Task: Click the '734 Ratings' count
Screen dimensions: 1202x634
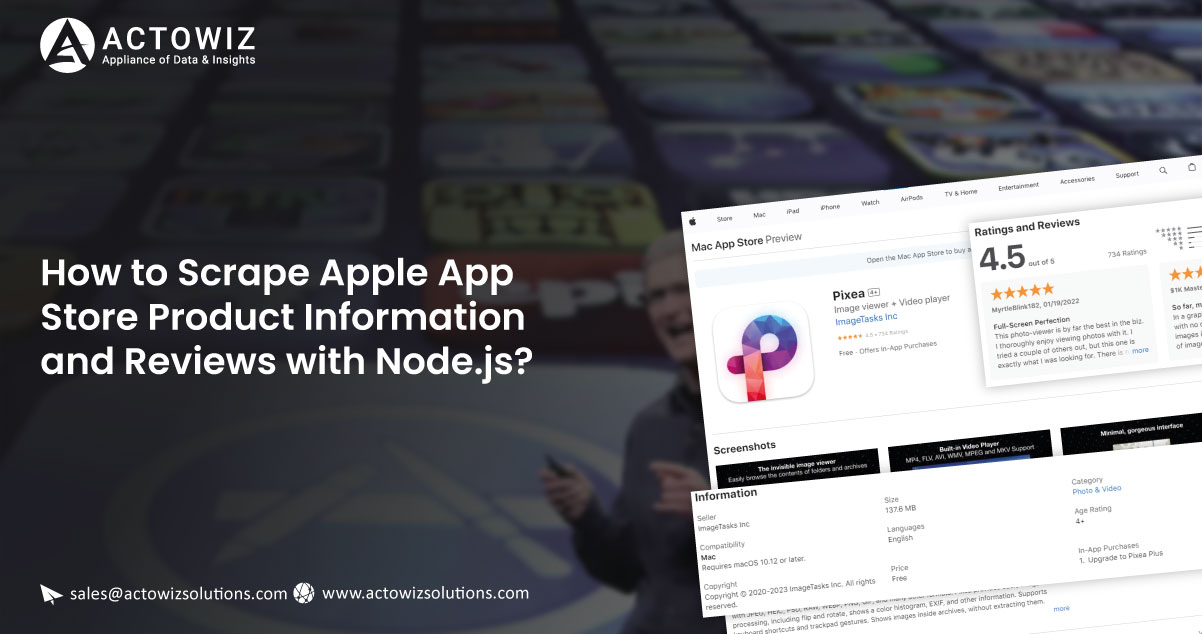Action: [x=1127, y=254]
